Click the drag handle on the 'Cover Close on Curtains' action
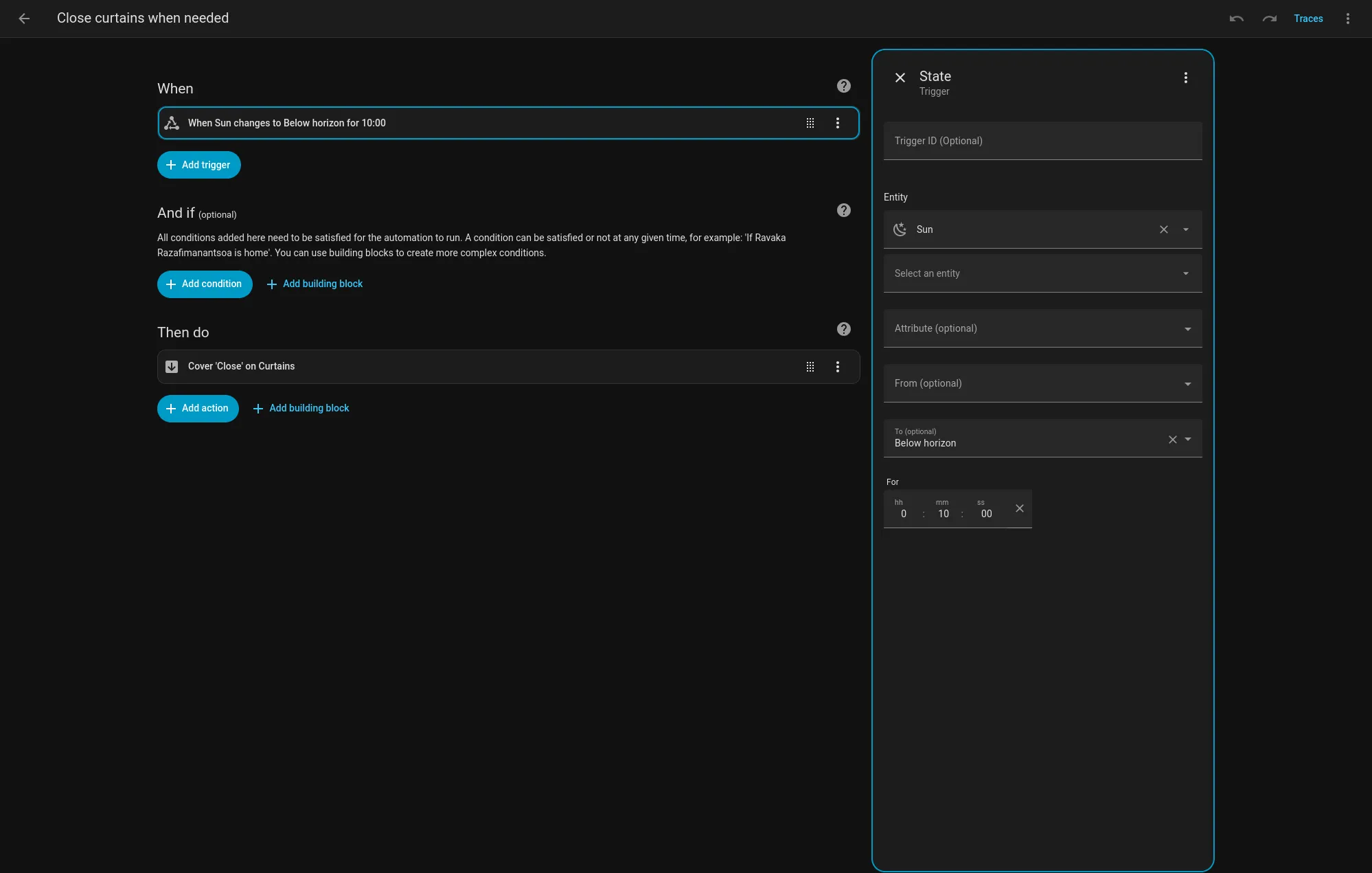Image resolution: width=1372 pixels, height=873 pixels. click(x=810, y=367)
